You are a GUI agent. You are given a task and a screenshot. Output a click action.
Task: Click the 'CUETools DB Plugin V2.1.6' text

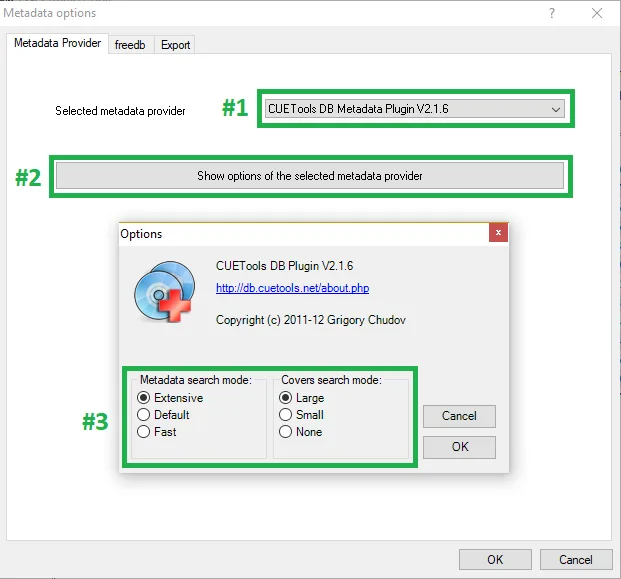tap(284, 266)
